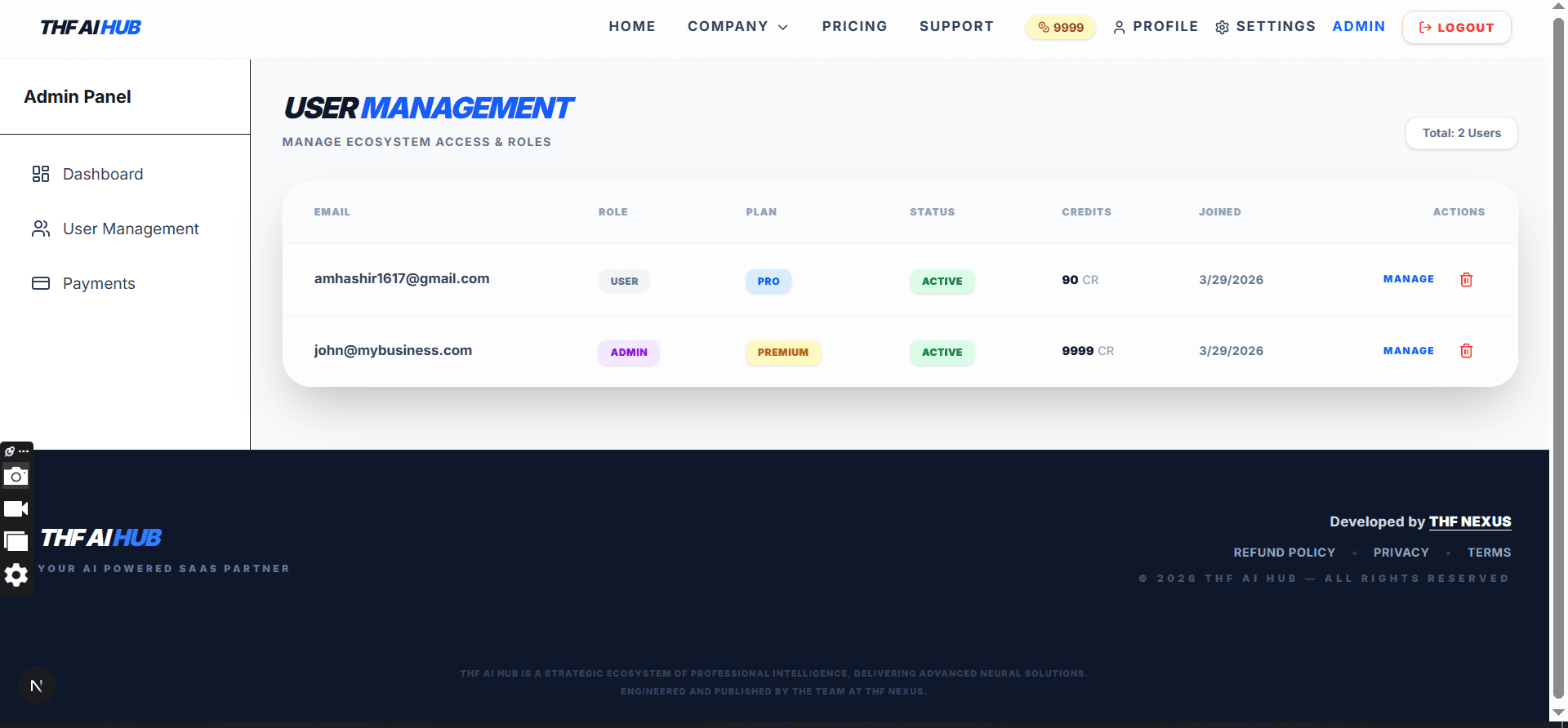Click the 9999 credits badge

pos(1060,27)
